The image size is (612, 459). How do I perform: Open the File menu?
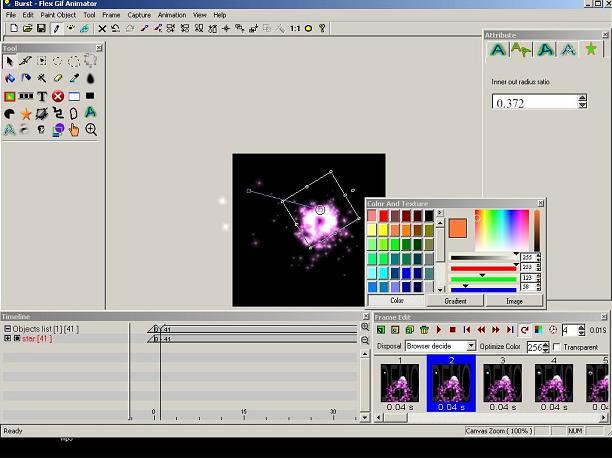click(x=11, y=15)
